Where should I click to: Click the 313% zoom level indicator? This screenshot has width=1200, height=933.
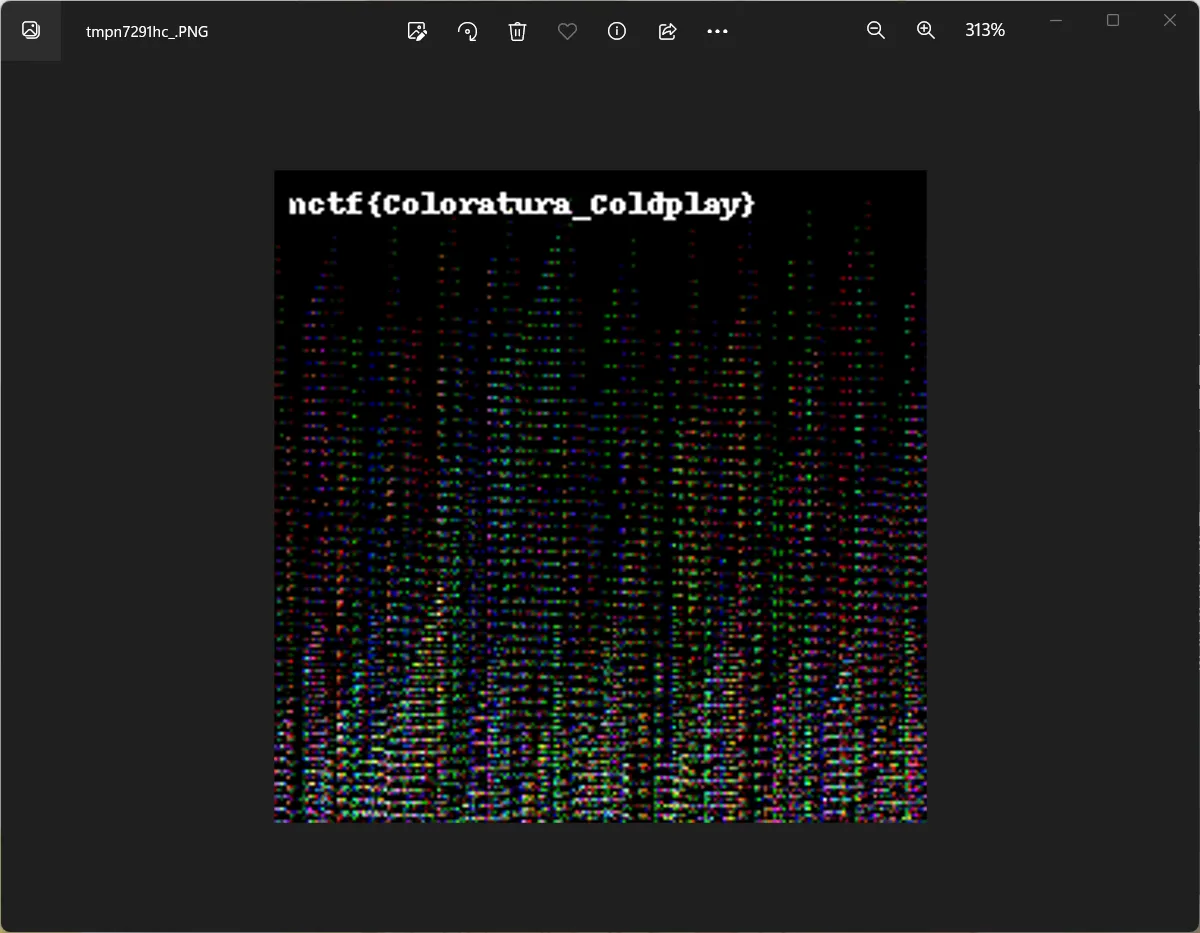[984, 31]
